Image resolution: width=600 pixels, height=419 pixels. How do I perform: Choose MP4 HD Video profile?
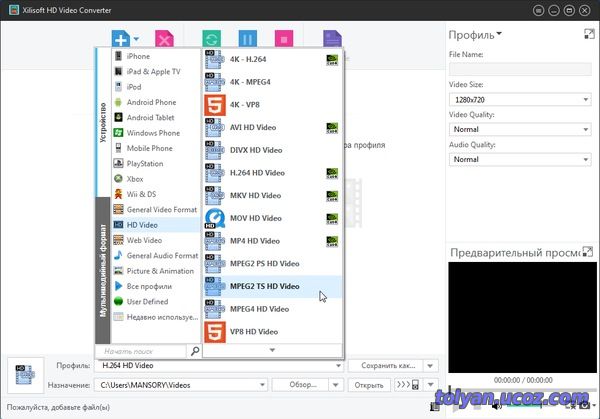(272, 241)
